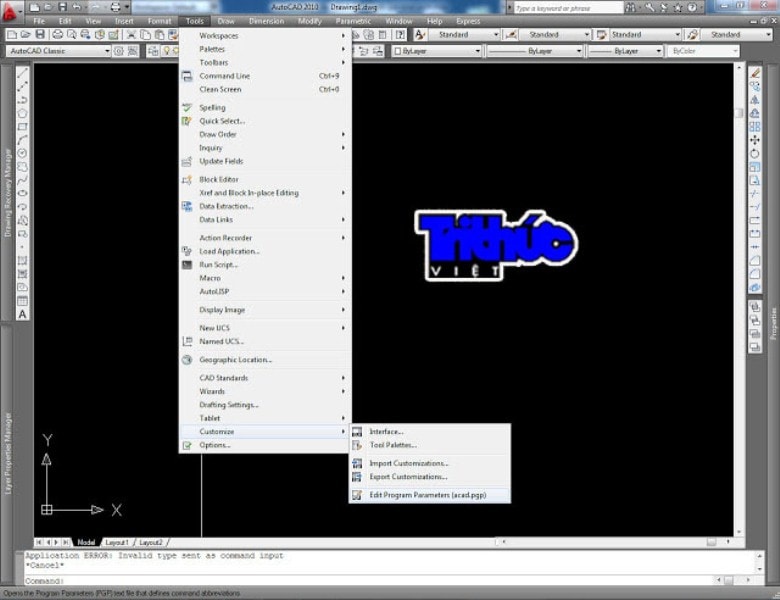Choose Import Customizations... entry
The image size is (780, 600).
coord(430,463)
